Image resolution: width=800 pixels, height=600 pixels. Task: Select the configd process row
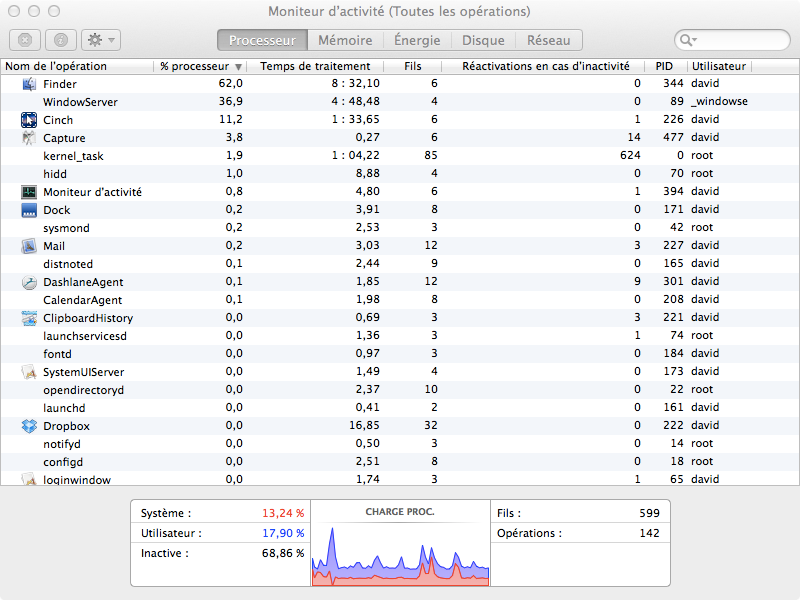[x=400, y=462]
